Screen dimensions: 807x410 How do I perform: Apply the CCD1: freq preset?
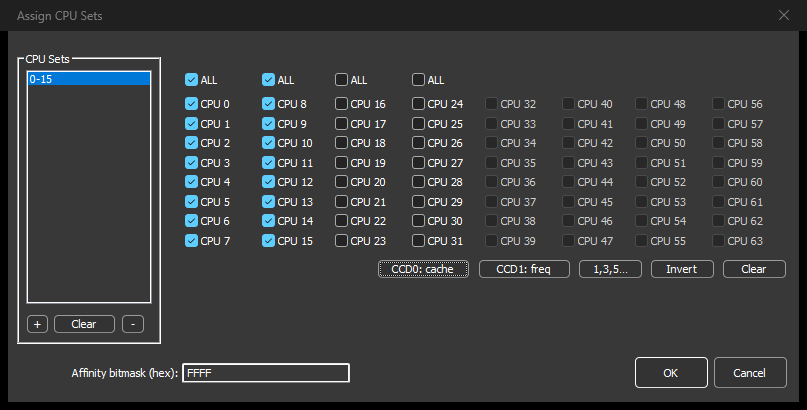[x=524, y=269]
